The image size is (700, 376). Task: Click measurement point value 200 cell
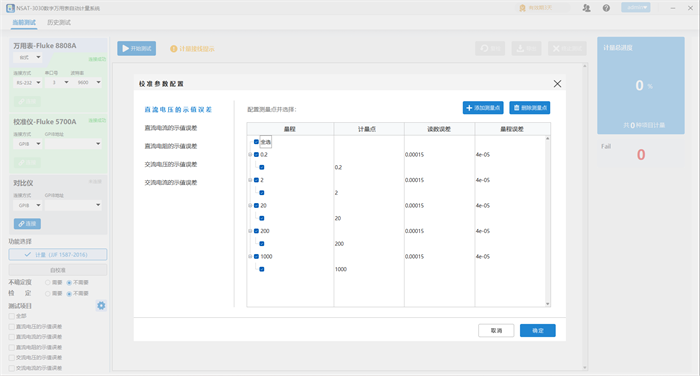click(339, 244)
